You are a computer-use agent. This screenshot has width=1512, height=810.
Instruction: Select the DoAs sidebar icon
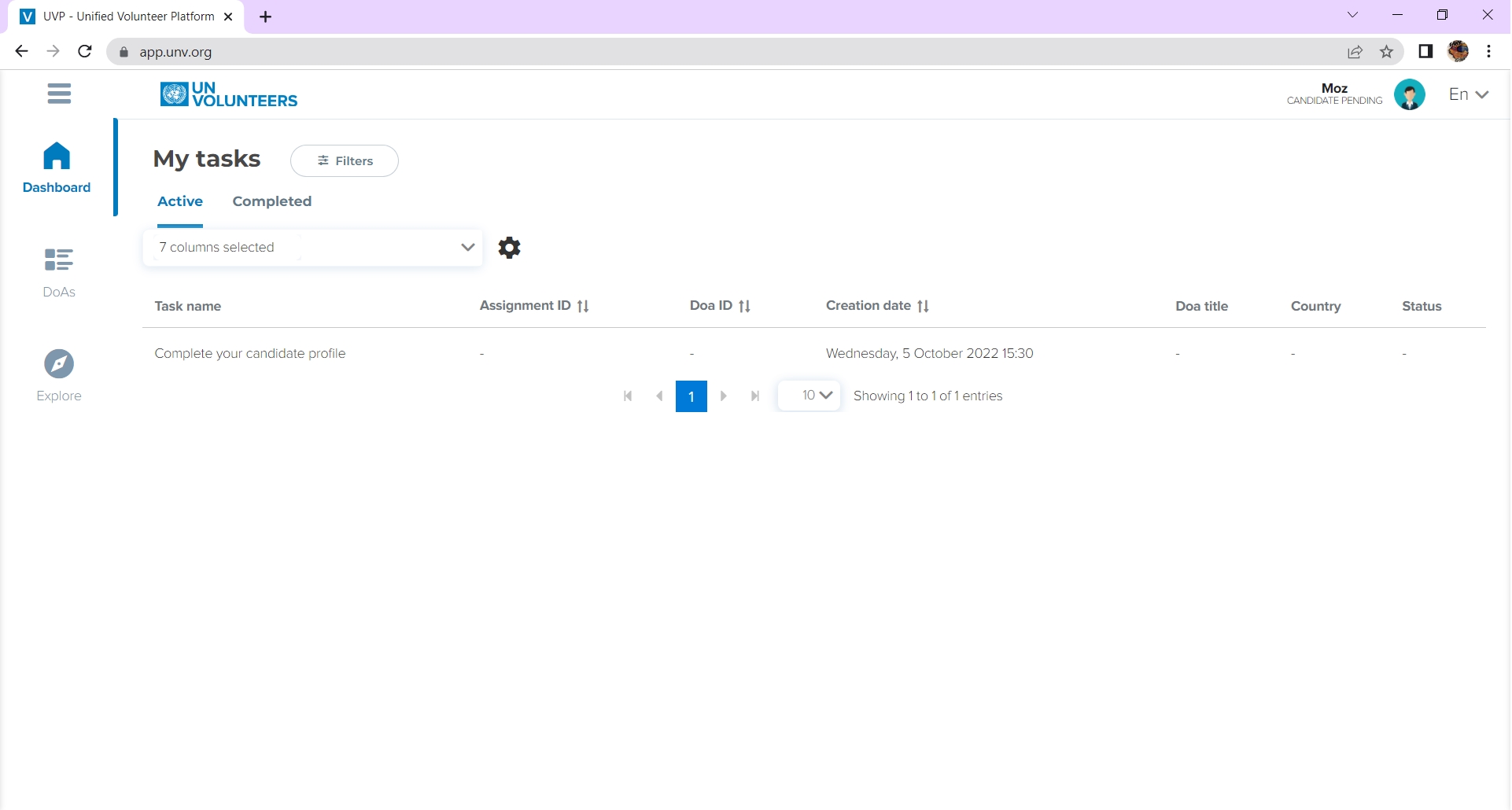pos(58,272)
